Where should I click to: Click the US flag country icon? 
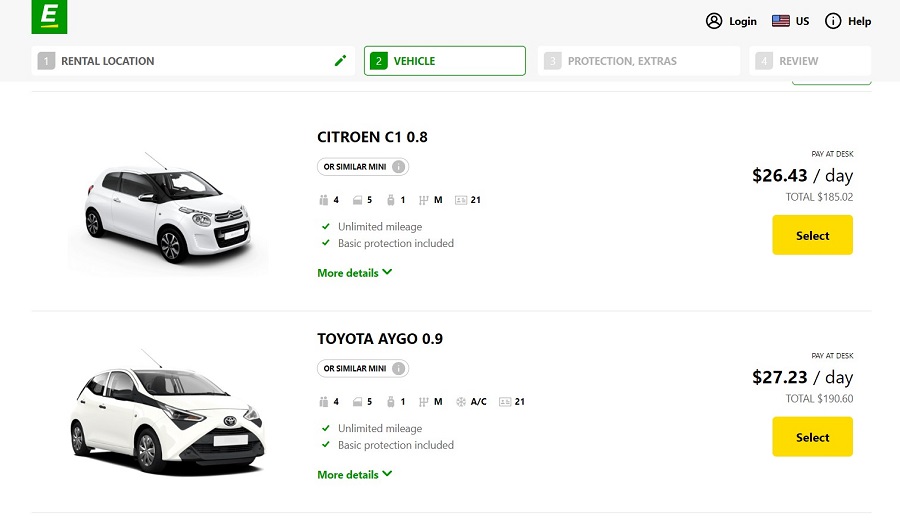(781, 21)
